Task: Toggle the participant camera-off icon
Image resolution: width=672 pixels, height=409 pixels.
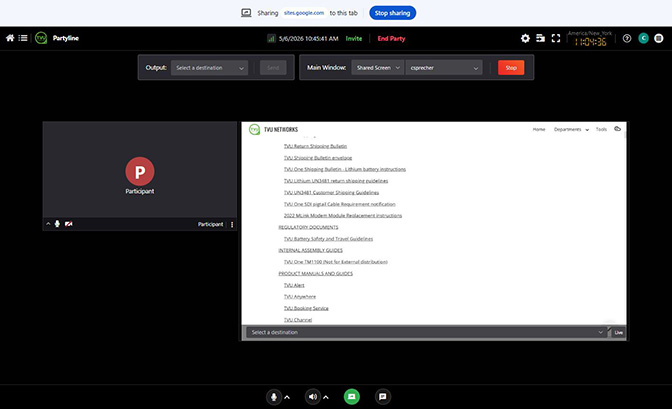Action: [69, 224]
